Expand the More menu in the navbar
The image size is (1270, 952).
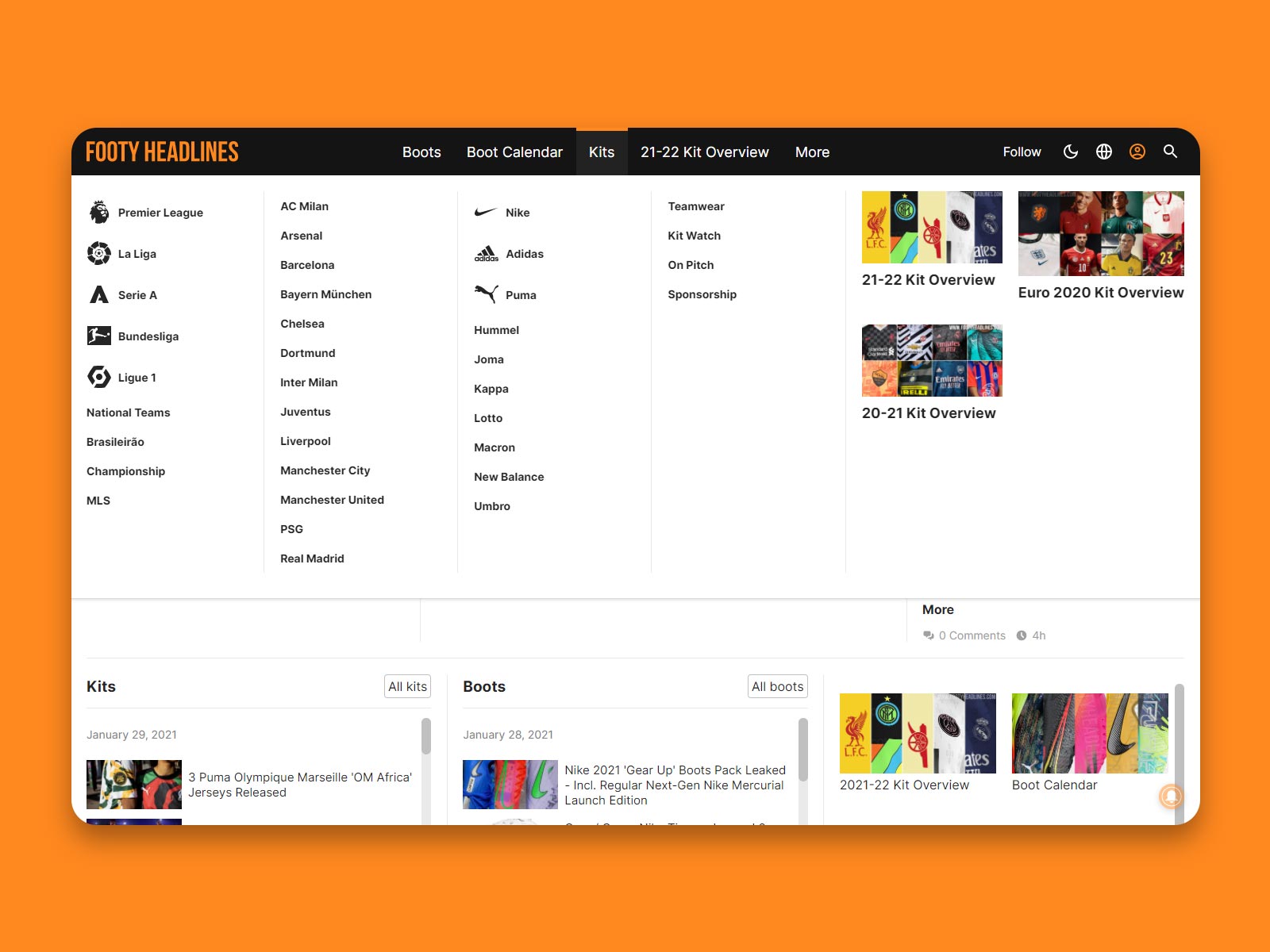coord(812,152)
